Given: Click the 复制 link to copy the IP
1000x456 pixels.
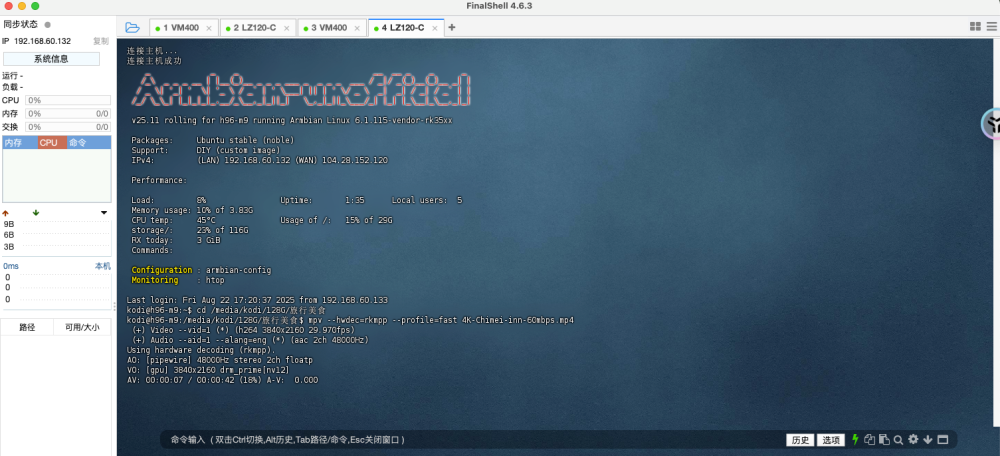Looking at the screenshot, I should 101,41.
